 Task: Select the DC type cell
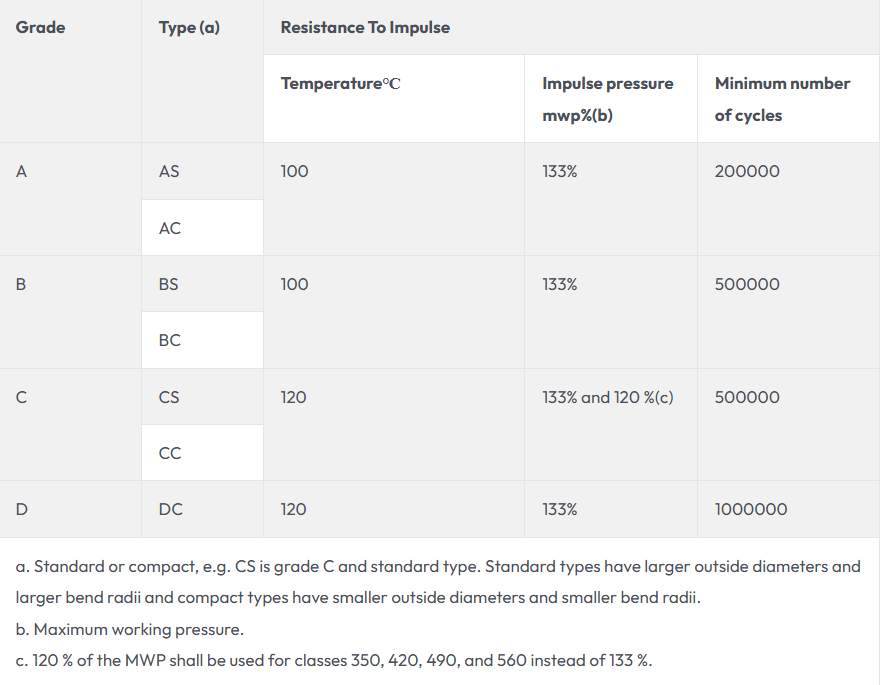pyautogui.click(x=171, y=509)
